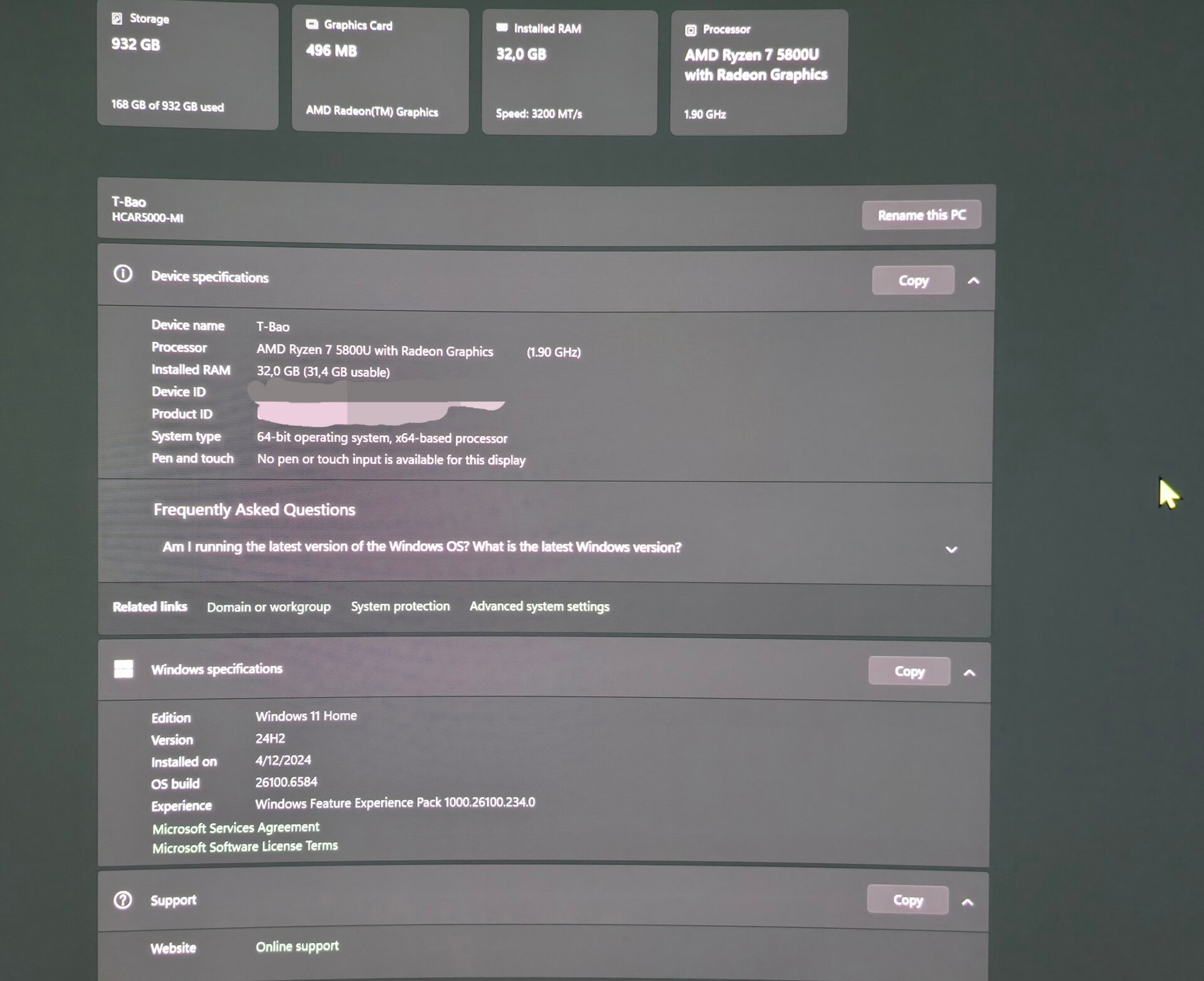Viewport: 1204px width, 981px height.
Task: Expand FAQ answer using the chevron
Action: click(951, 549)
